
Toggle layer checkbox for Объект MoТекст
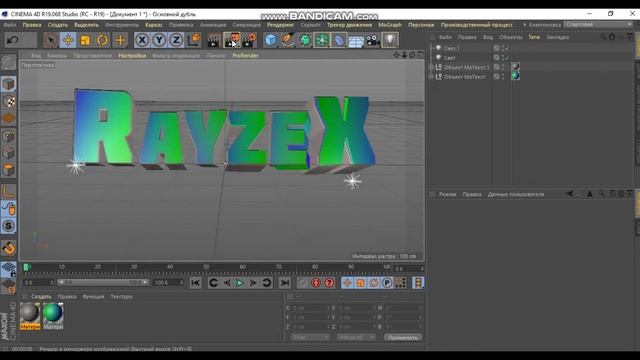click(x=496, y=76)
